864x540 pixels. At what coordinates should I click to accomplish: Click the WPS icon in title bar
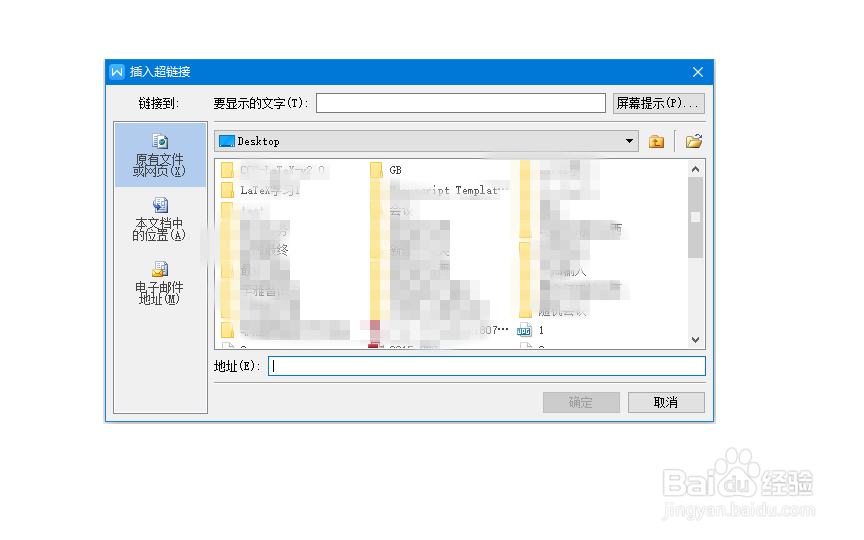pyautogui.click(x=117, y=72)
